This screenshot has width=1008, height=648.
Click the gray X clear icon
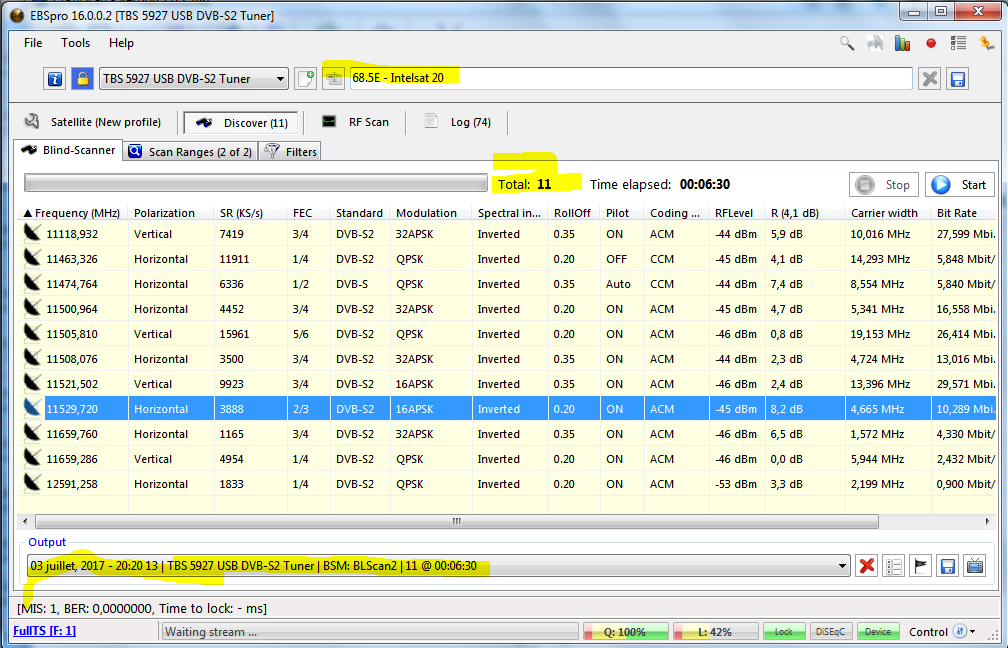coord(930,79)
